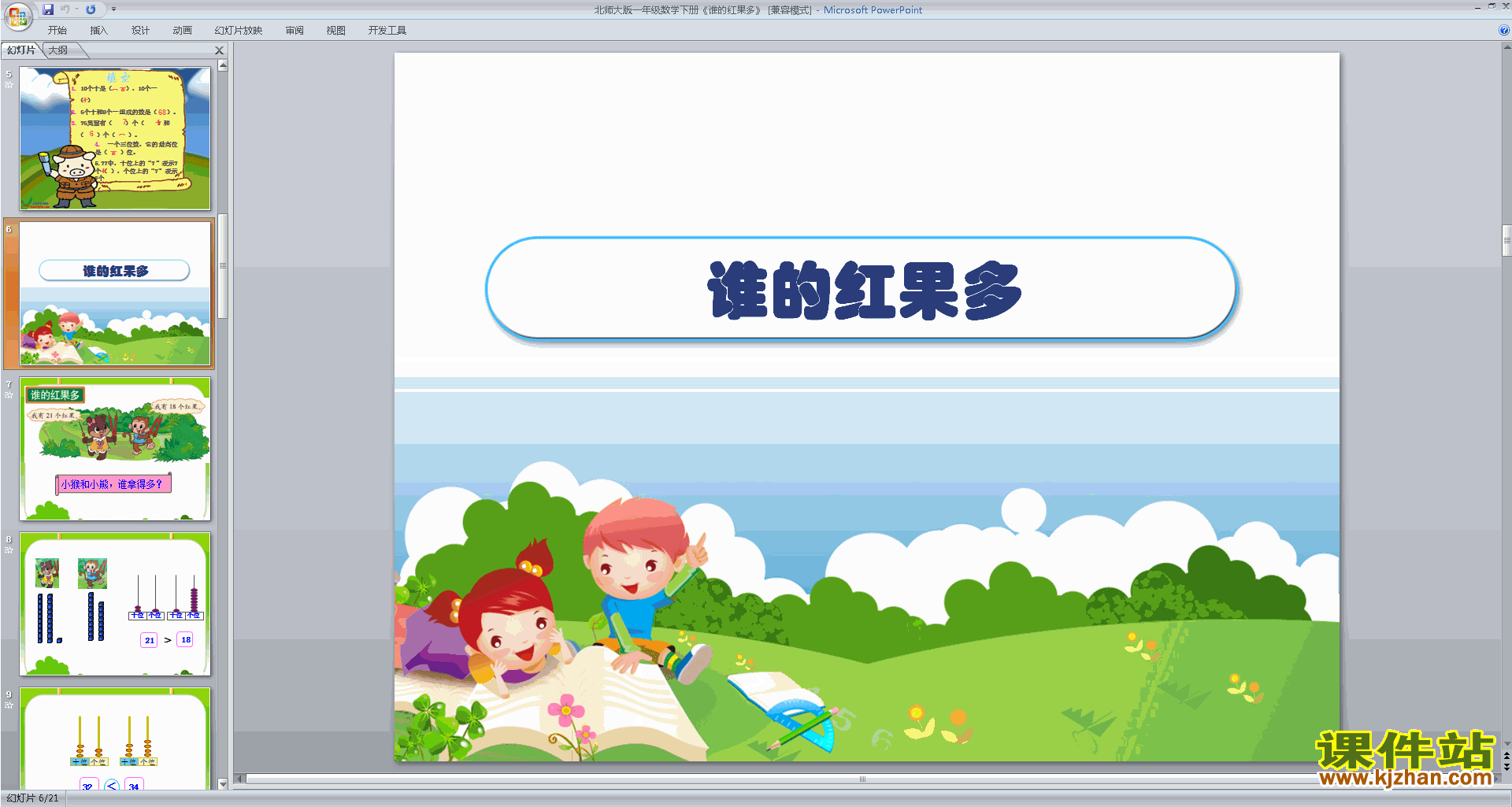This screenshot has width=1512, height=807.
Task: Click animation star icon beside slide 9
Action: pos(9,705)
